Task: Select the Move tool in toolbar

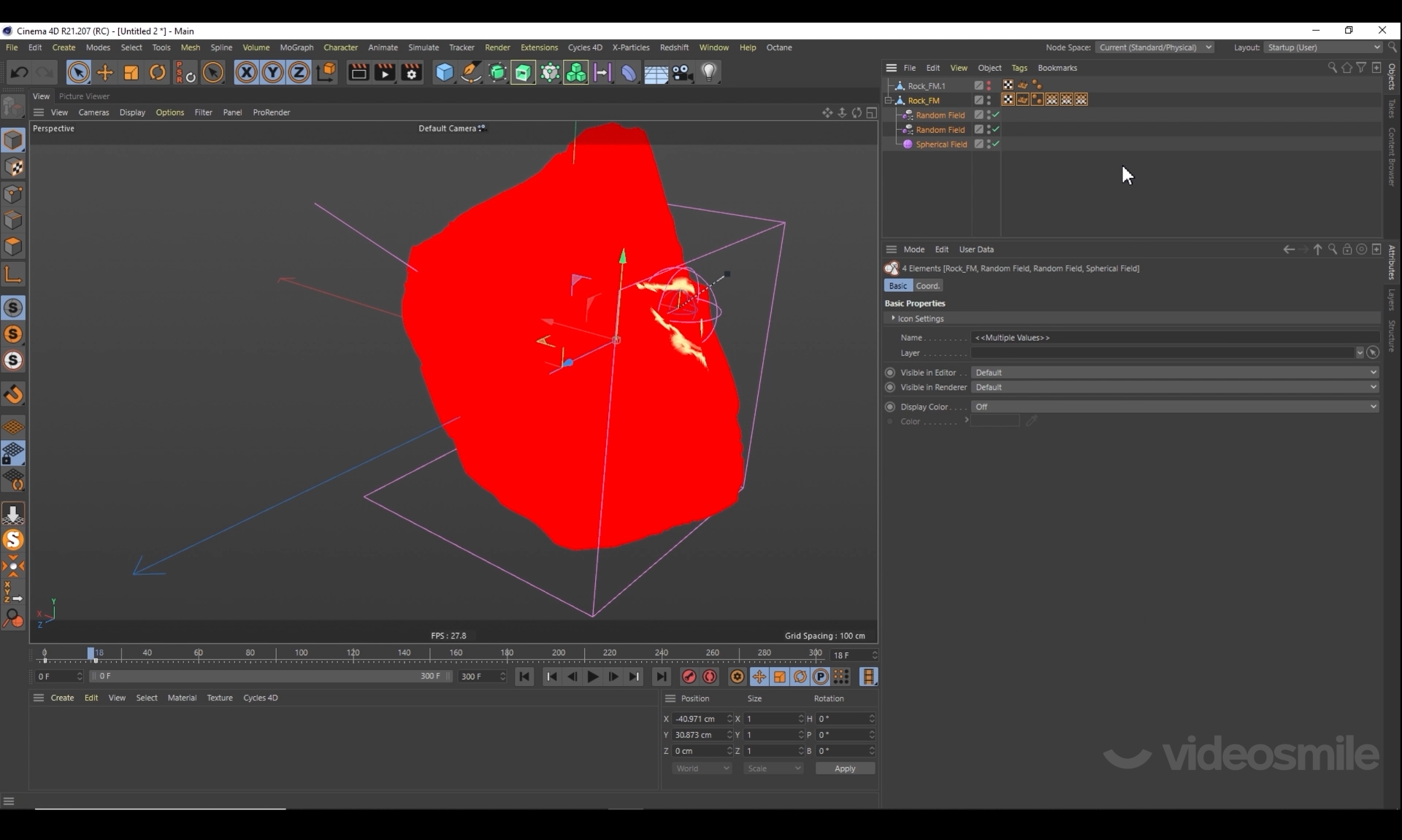Action: pyautogui.click(x=105, y=72)
